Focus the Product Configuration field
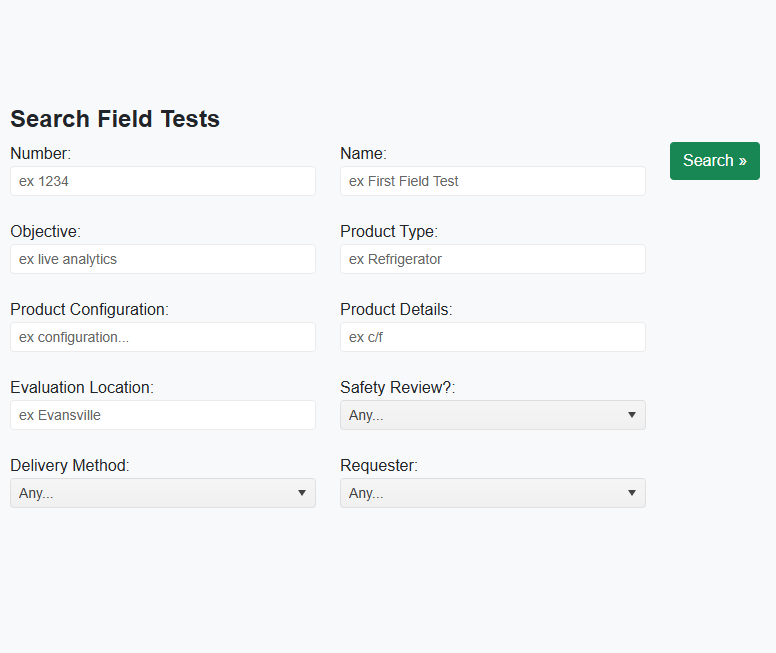The width and height of the screenshot is (776, 653). [x=163, y=337]
